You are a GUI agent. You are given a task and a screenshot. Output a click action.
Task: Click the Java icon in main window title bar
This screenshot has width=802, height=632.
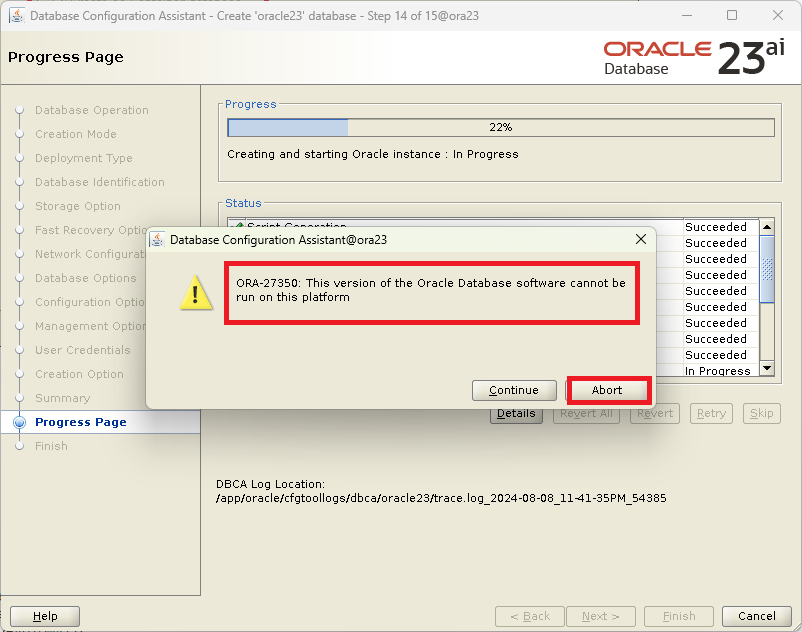(17, 15)
